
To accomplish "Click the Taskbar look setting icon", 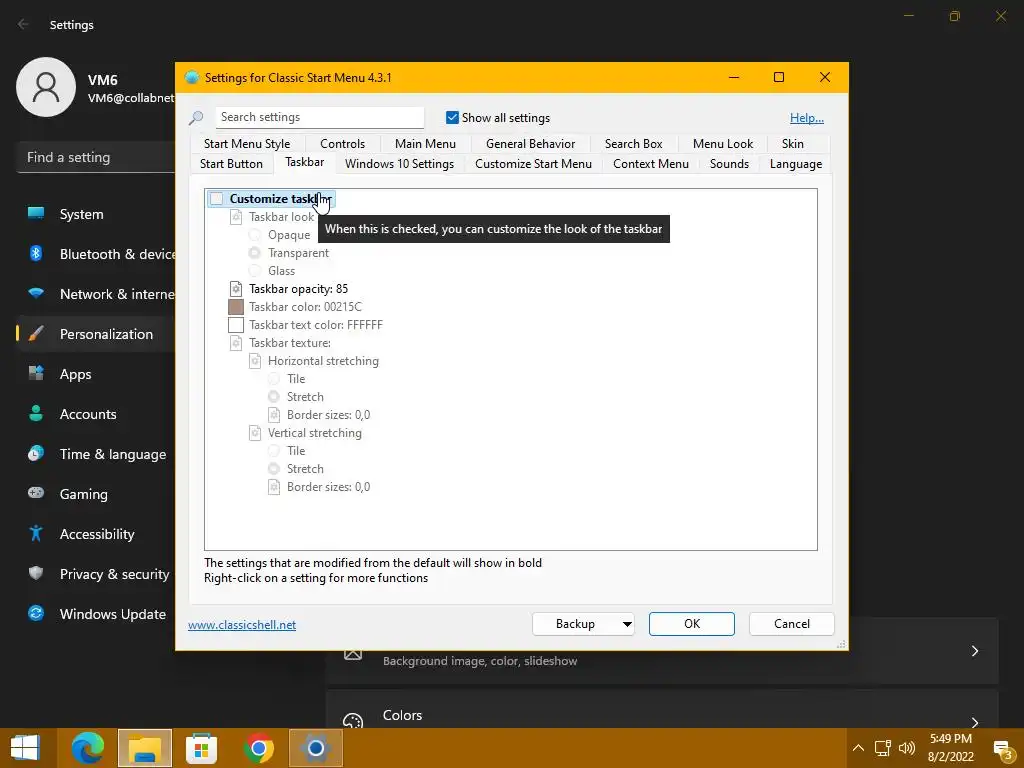I will coord(236,217).
